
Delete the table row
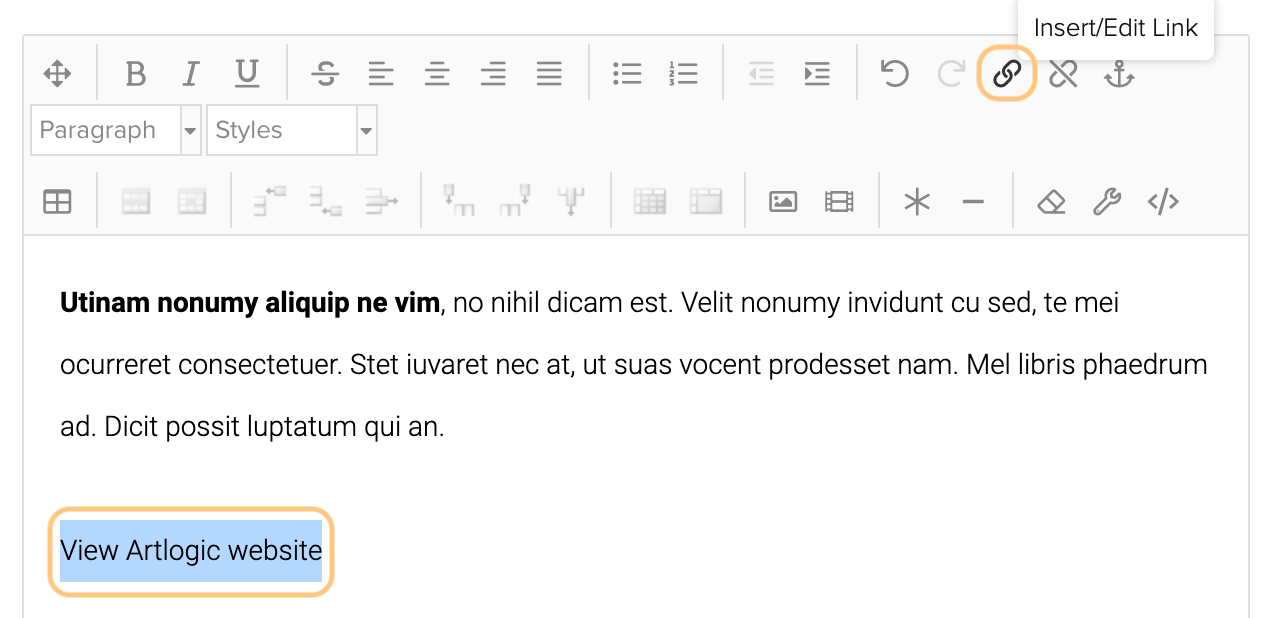tap(381, 202)
